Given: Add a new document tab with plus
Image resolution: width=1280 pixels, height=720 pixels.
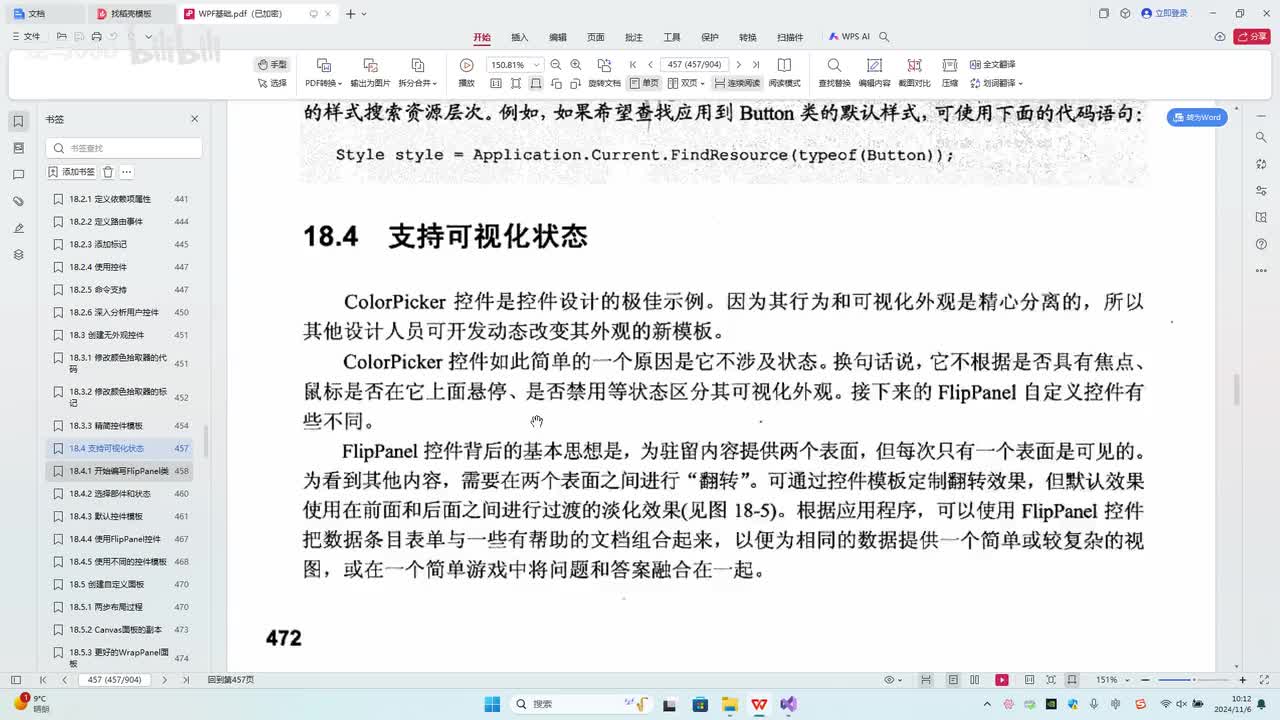Looking at the screenshot, I should [350, 14].
